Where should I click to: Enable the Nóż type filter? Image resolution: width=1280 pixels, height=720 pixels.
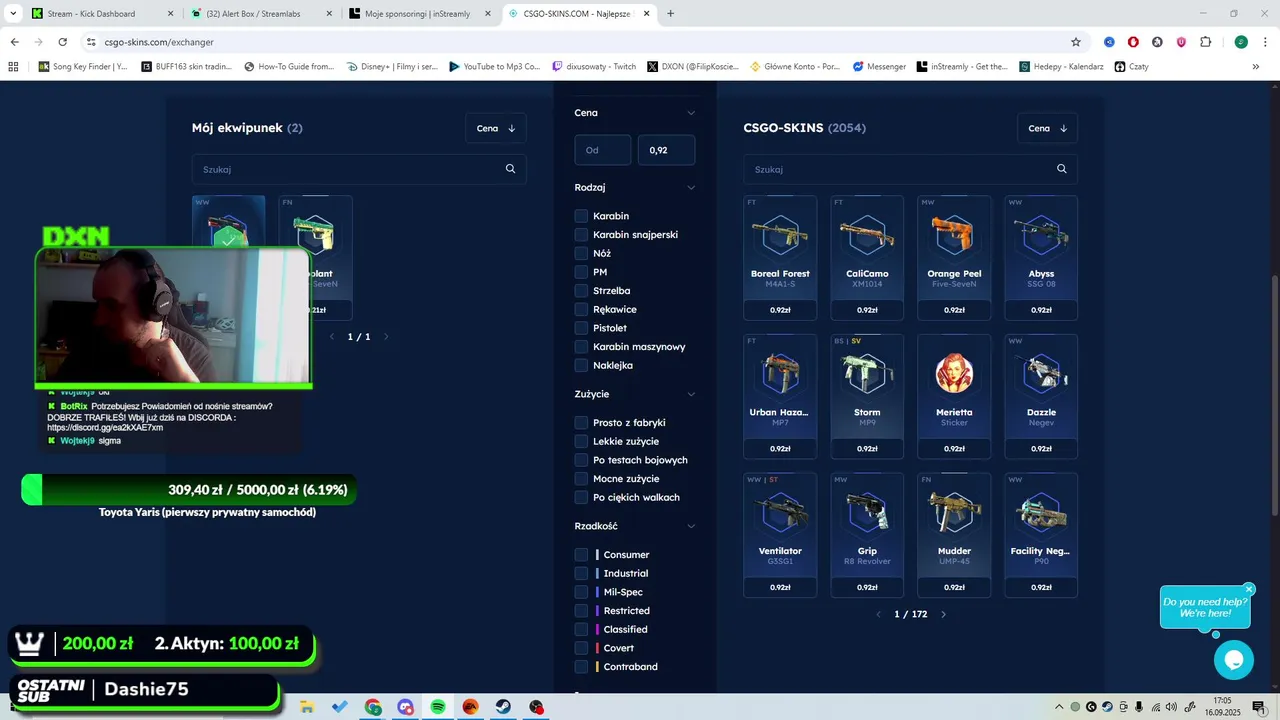click(581, 253)
